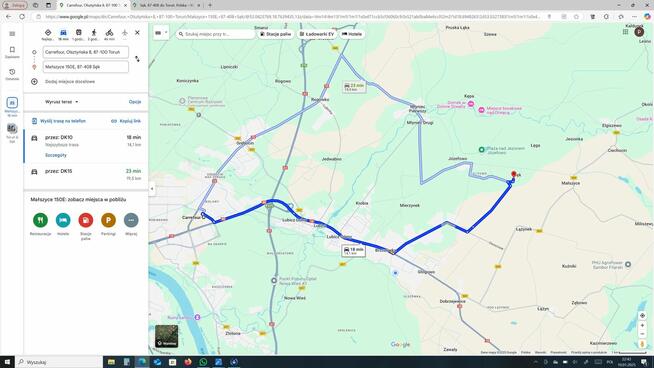Select the route via DK10
654x368 pixels.
86,146
